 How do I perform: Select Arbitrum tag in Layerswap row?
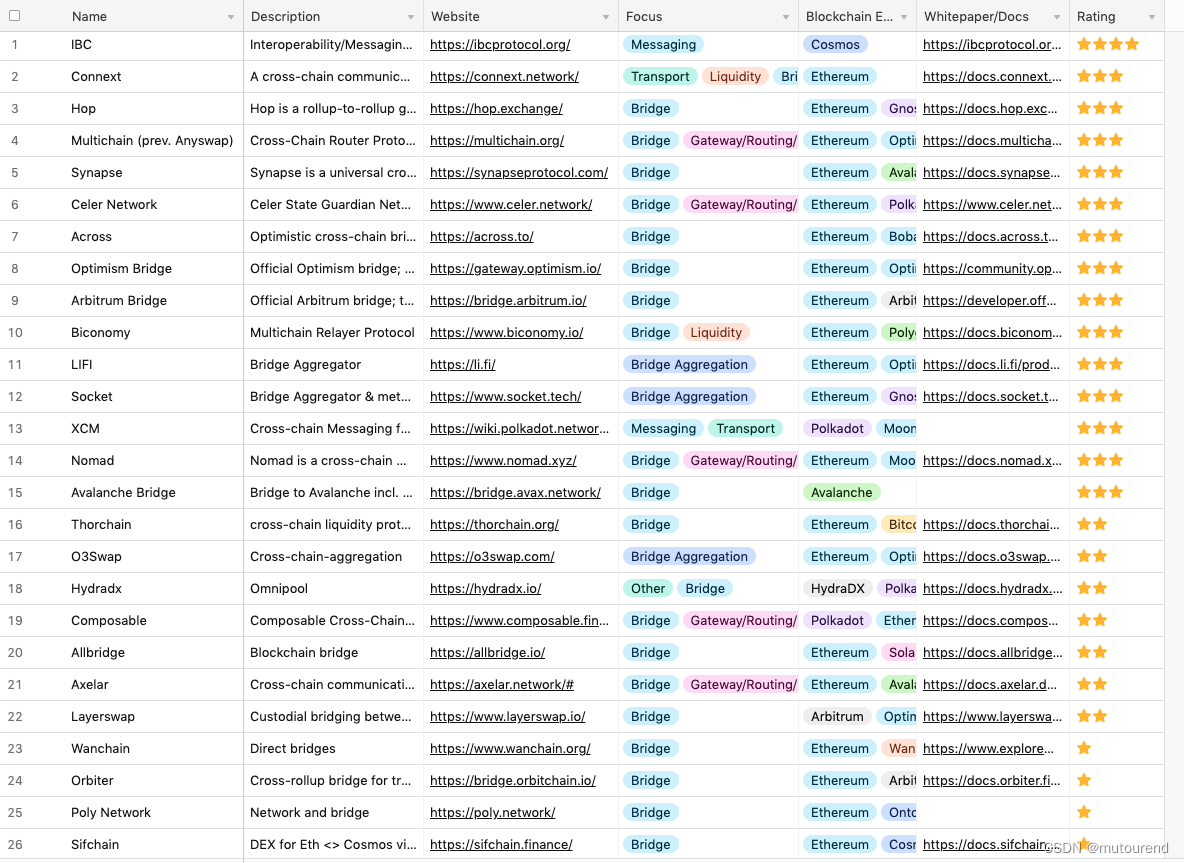(837, 717)
